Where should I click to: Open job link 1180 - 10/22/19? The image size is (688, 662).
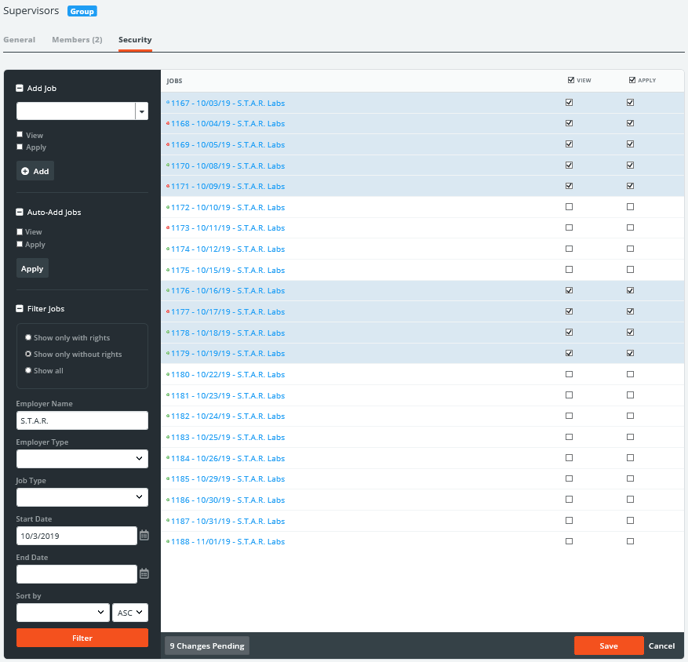click(x=227, y=374)
